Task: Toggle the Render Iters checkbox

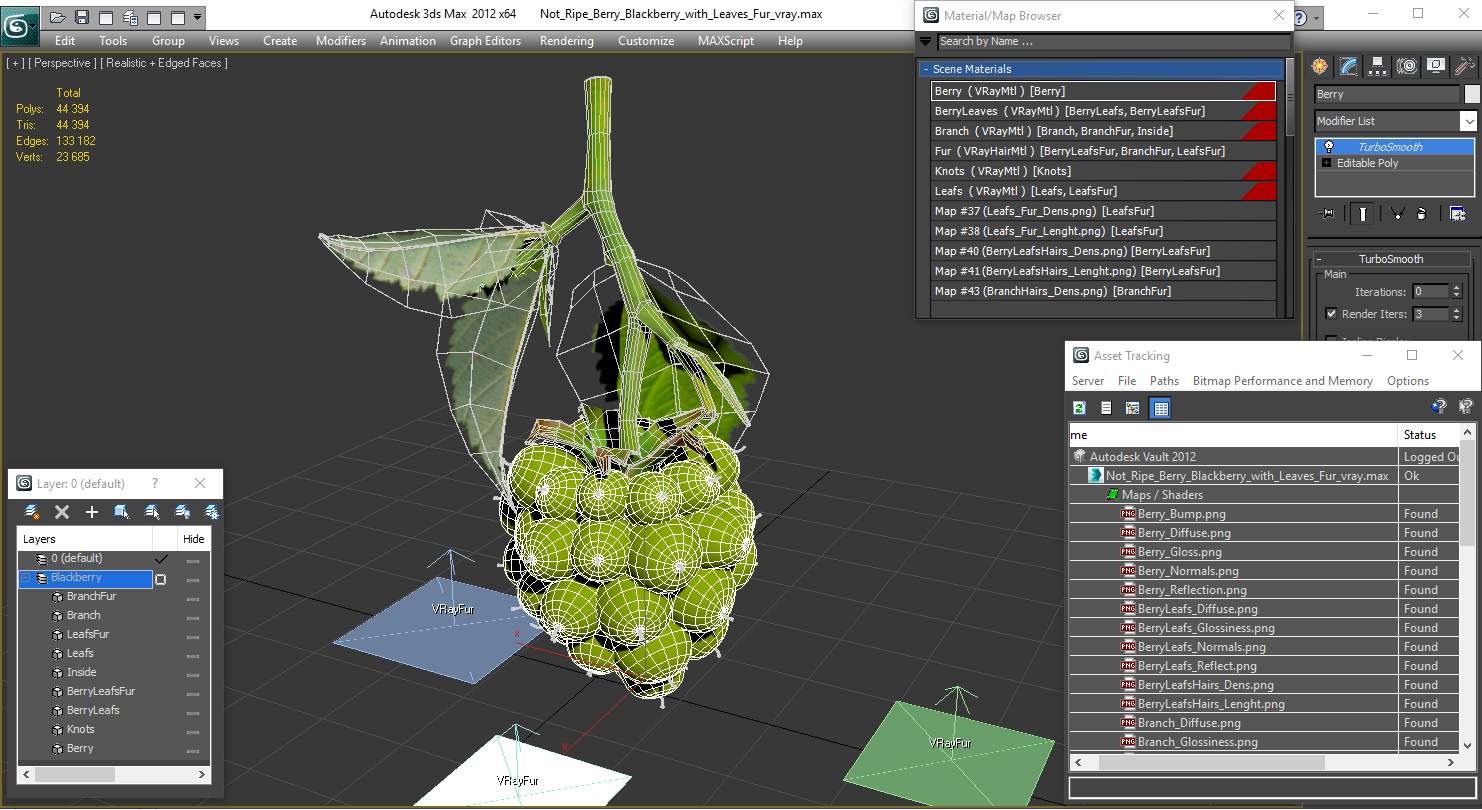Action: coord(1331,313)
